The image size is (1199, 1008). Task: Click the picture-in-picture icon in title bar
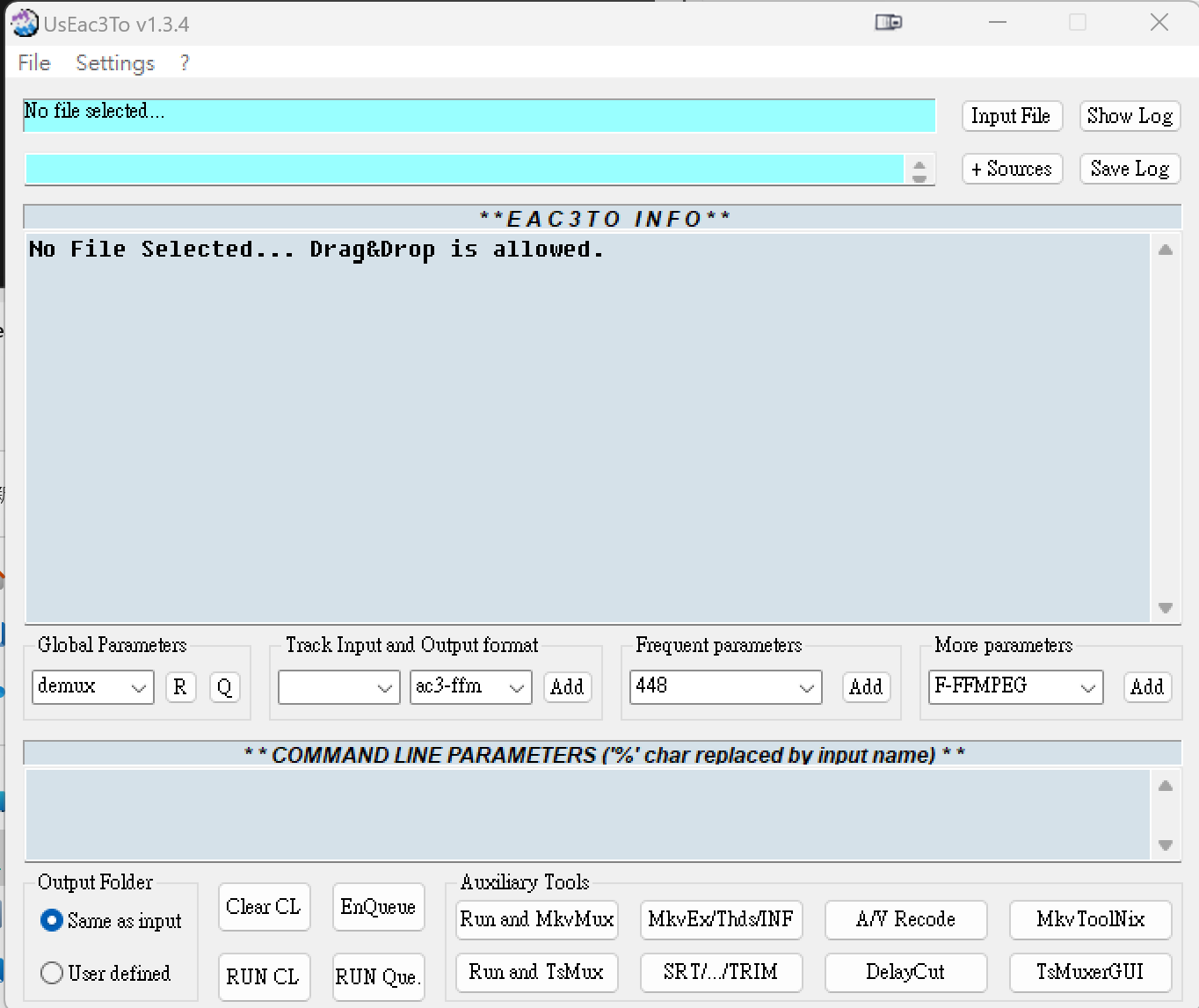(888, 23)
